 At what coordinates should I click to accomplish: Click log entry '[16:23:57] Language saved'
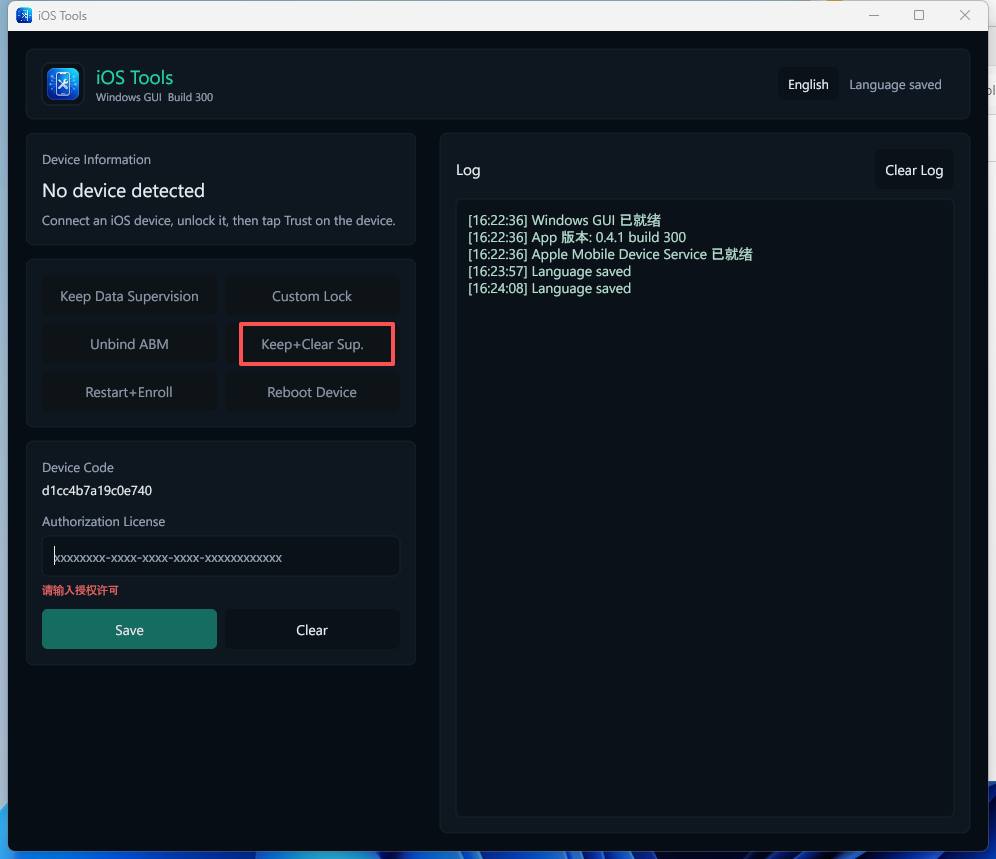pos(549,271)
